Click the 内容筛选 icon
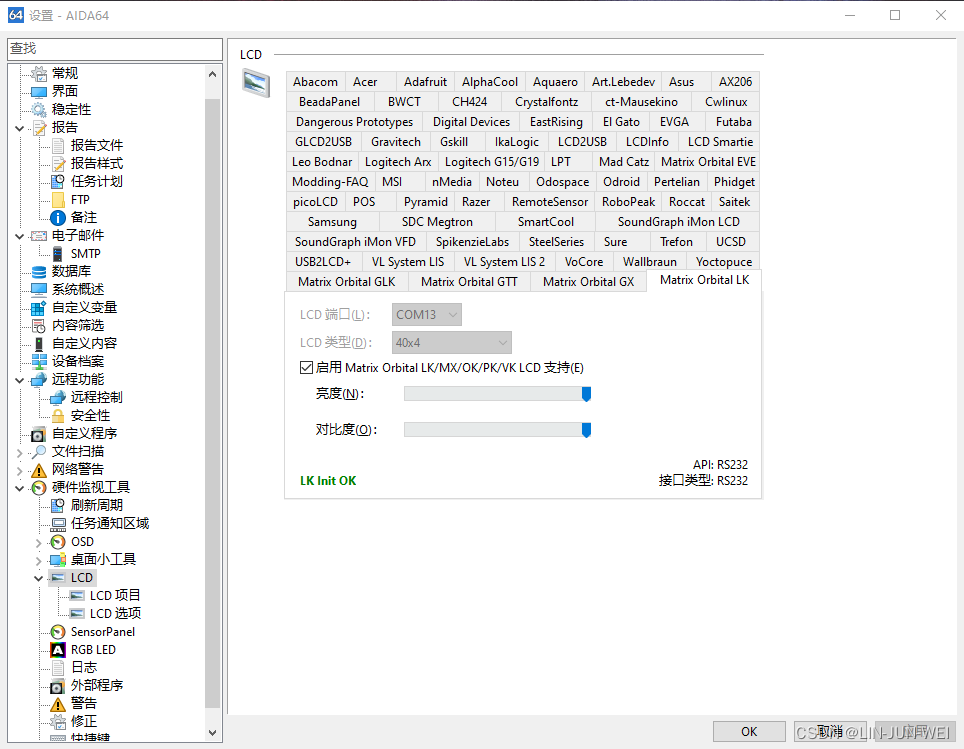Screen dimensions: 964x749 pyautogui.click(x=39, y=326)
